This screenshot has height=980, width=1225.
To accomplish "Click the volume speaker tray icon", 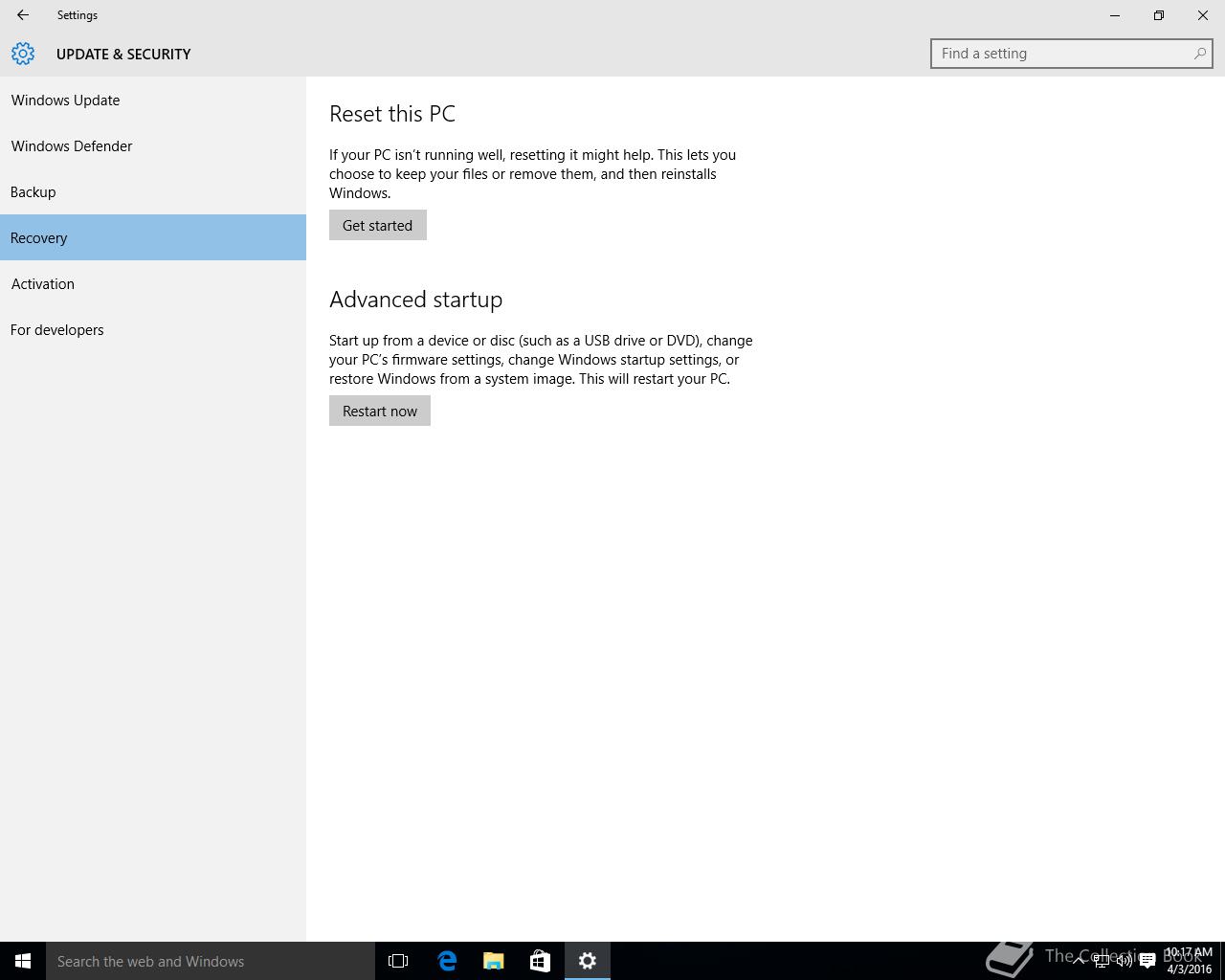I will tap(1125, 961).
